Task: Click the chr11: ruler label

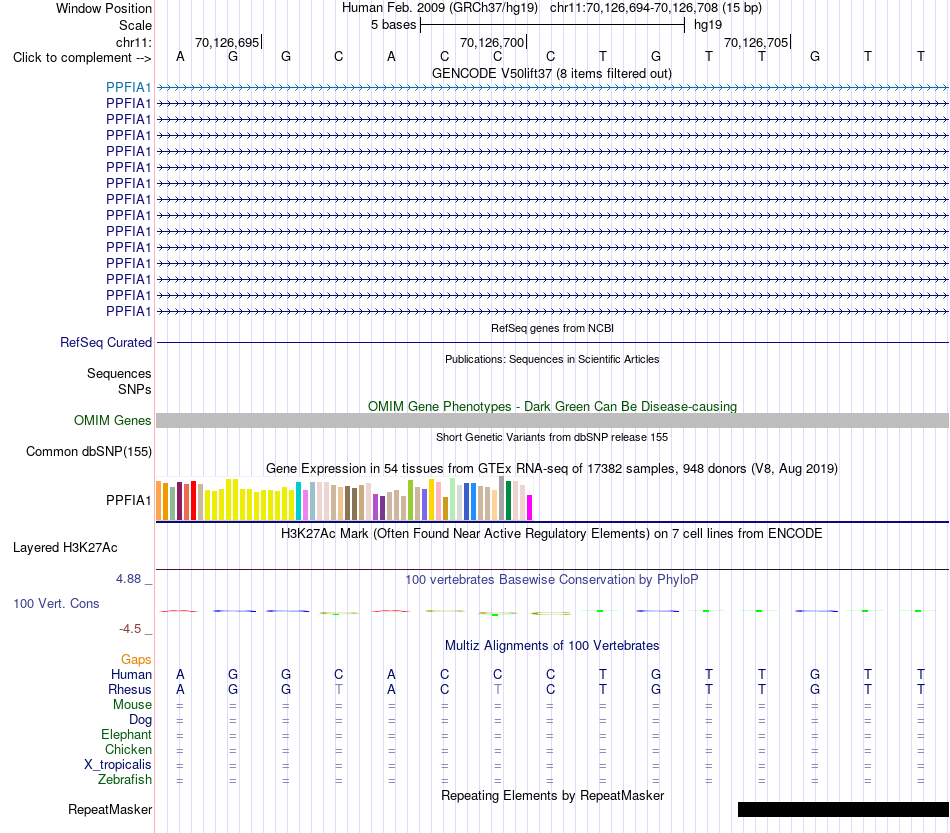Action: 133,42
